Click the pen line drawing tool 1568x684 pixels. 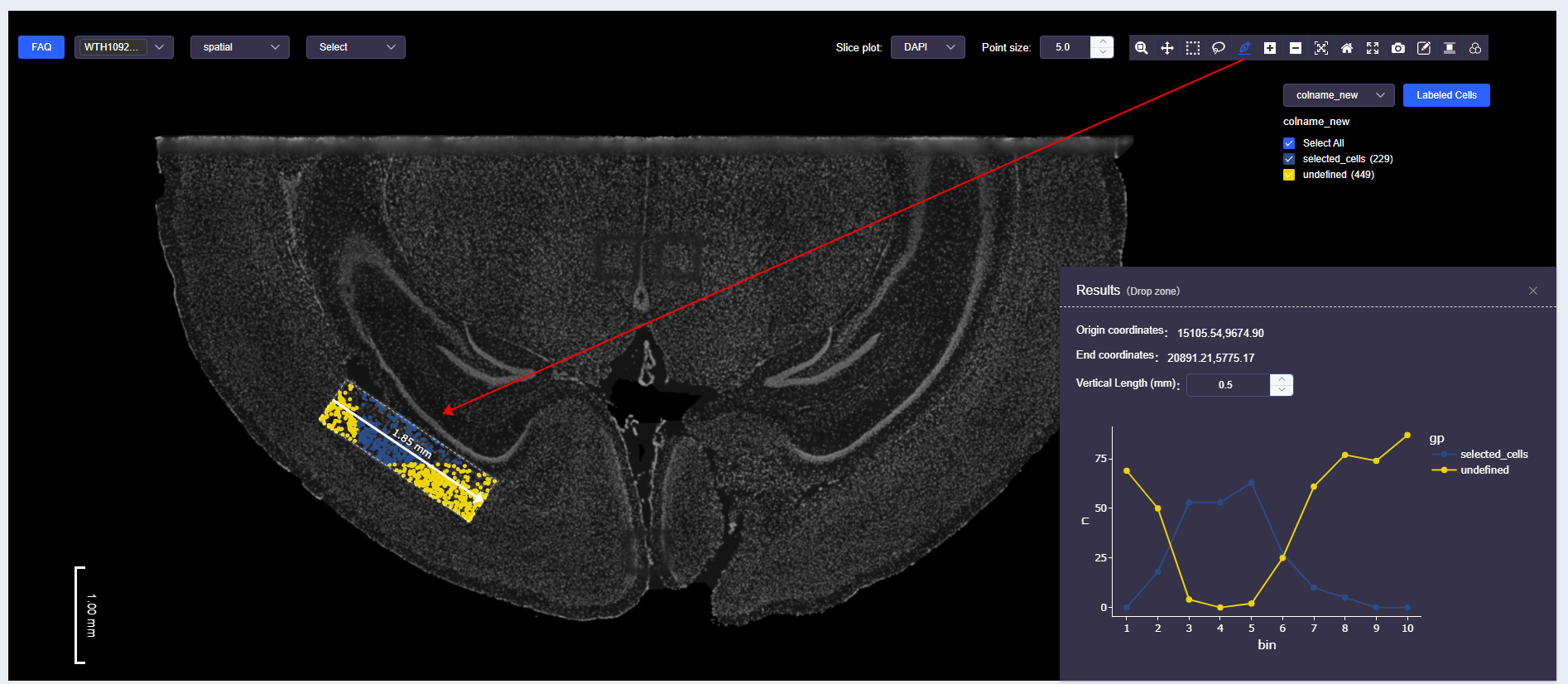pos(1243,48)
